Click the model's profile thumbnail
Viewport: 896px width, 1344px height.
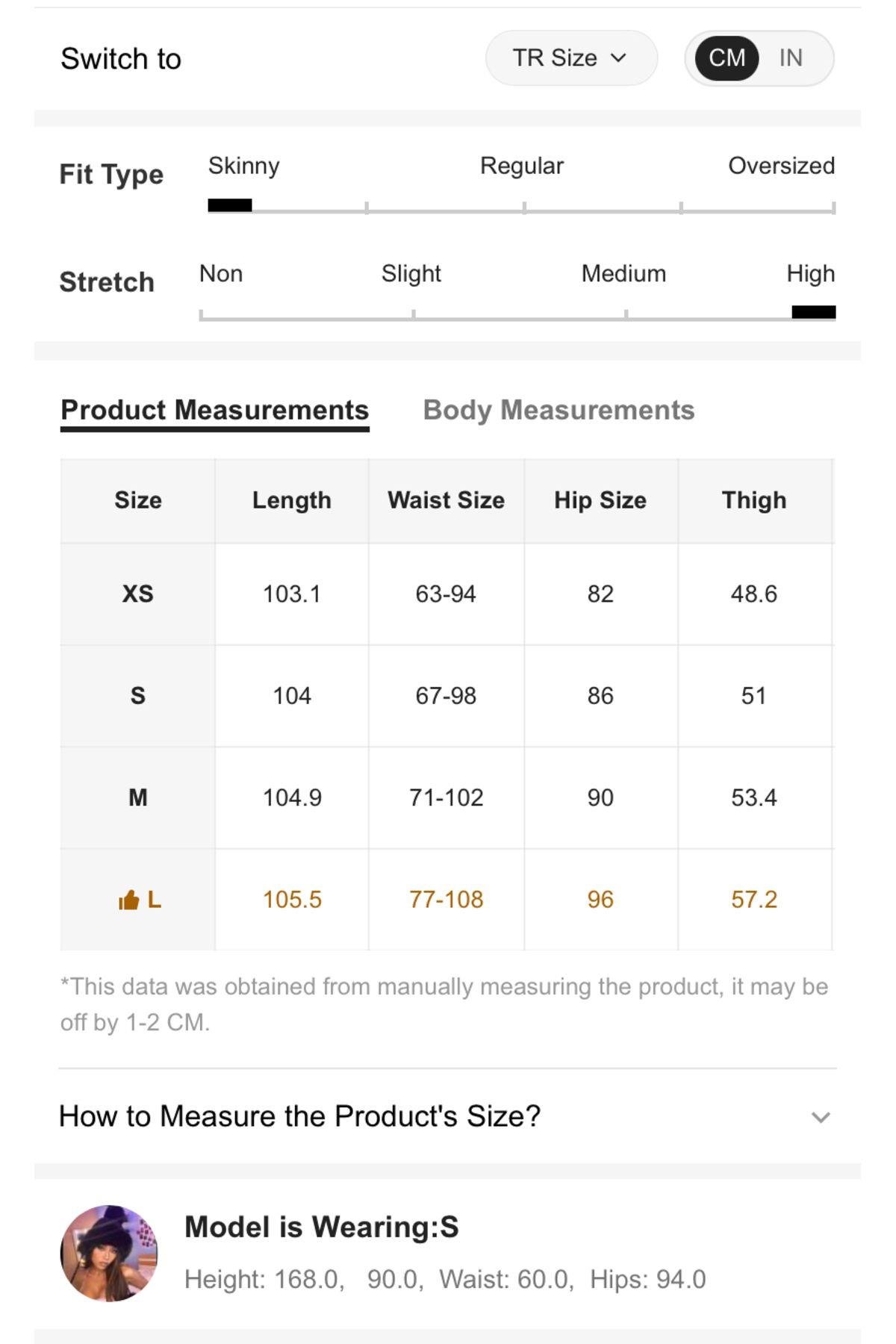(x=109, y=1253)
